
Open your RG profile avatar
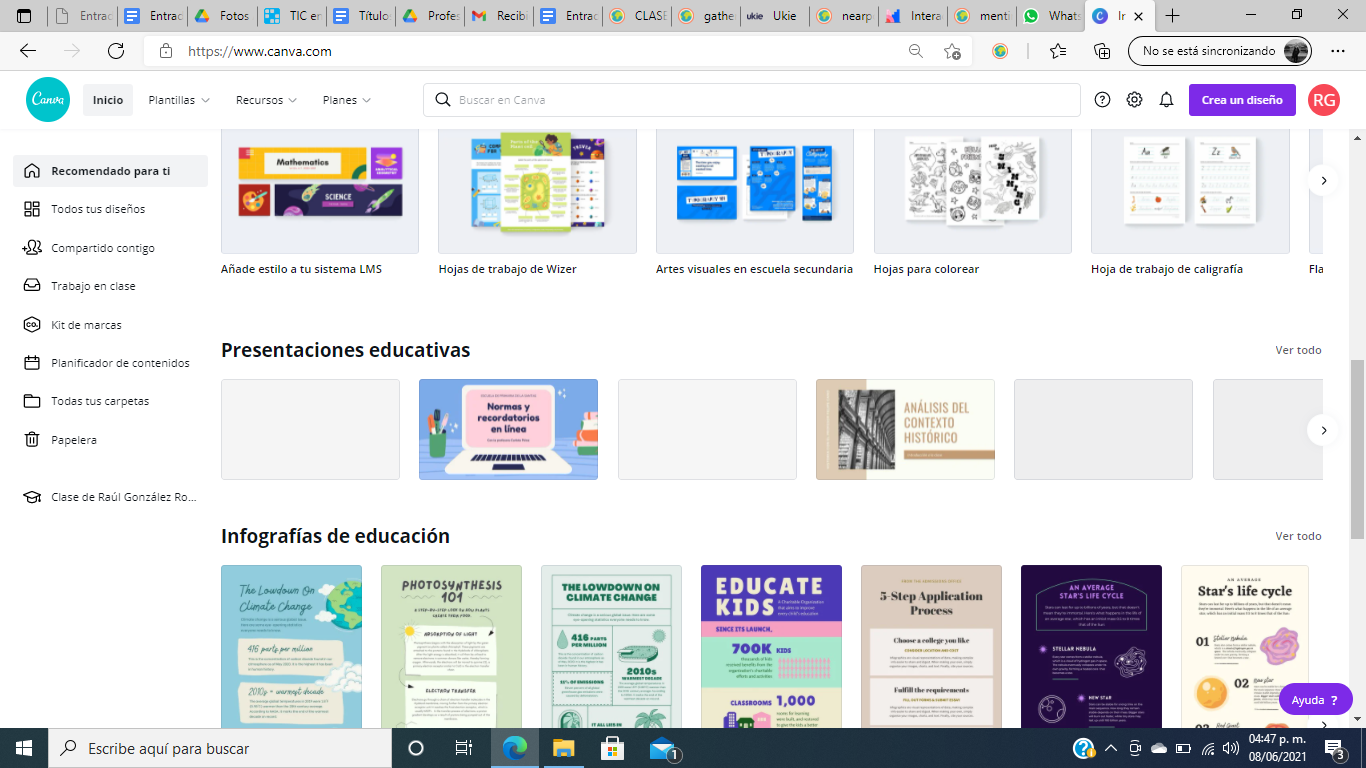[1322, 99]
